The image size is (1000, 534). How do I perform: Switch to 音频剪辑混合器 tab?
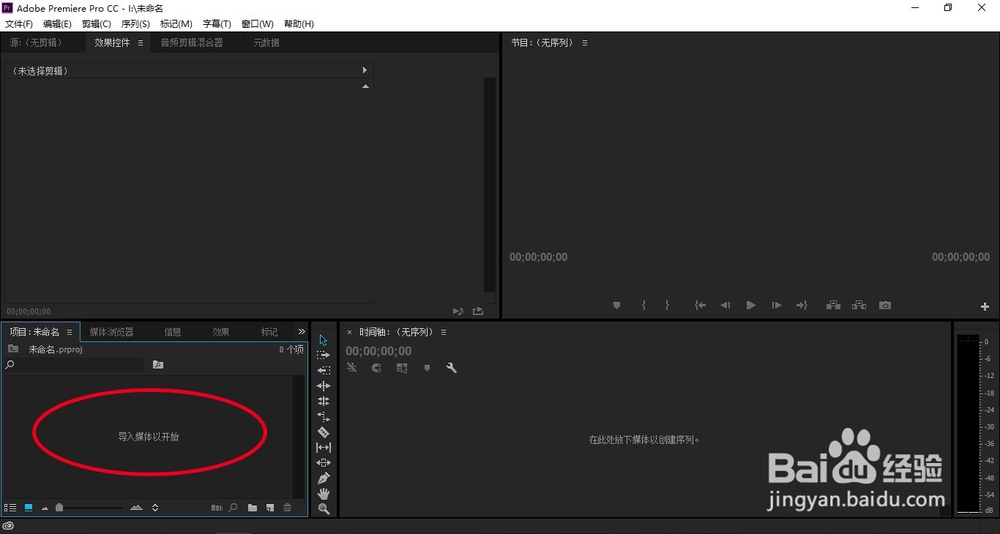(191, 43)
